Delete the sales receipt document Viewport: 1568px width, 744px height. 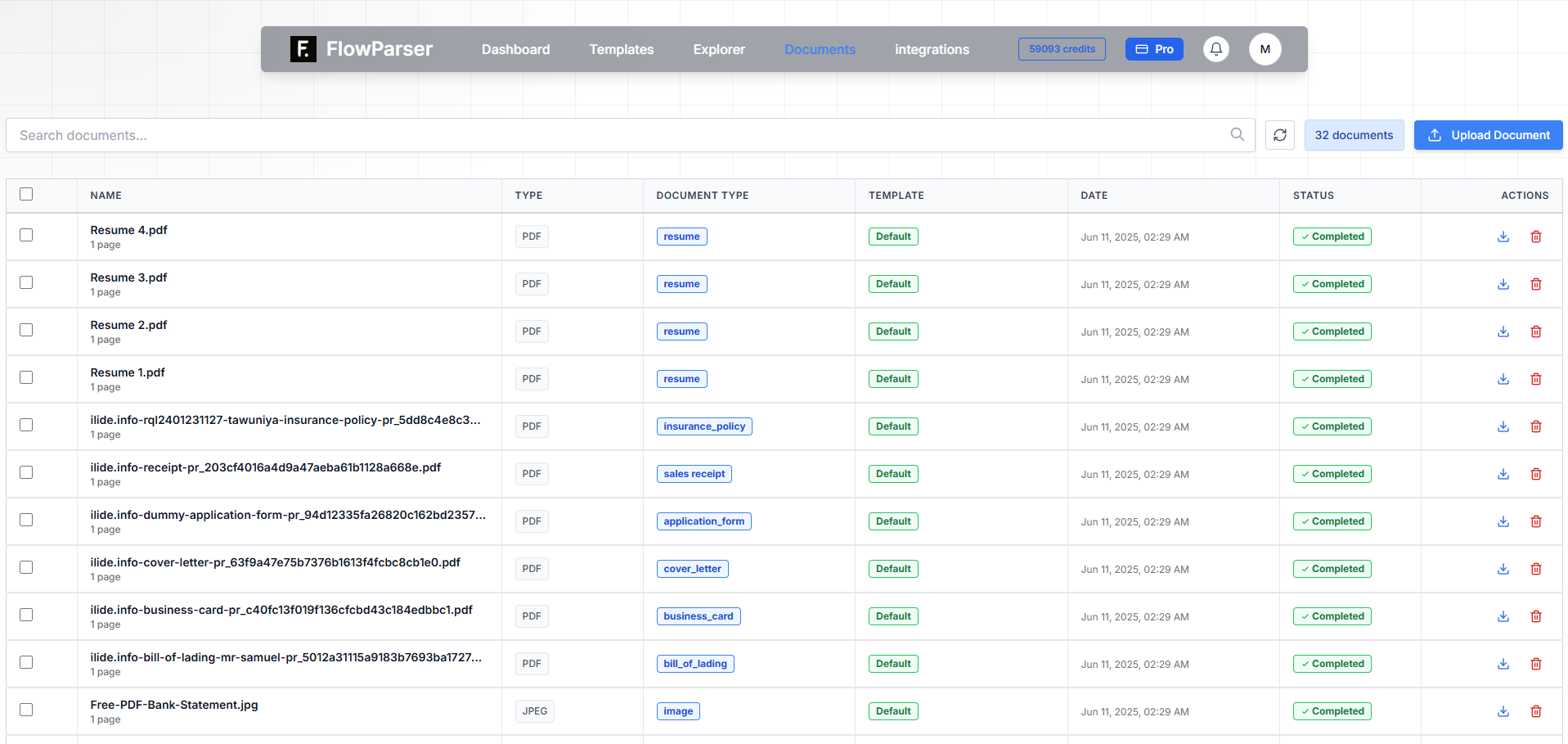[x=1535, y=473]
